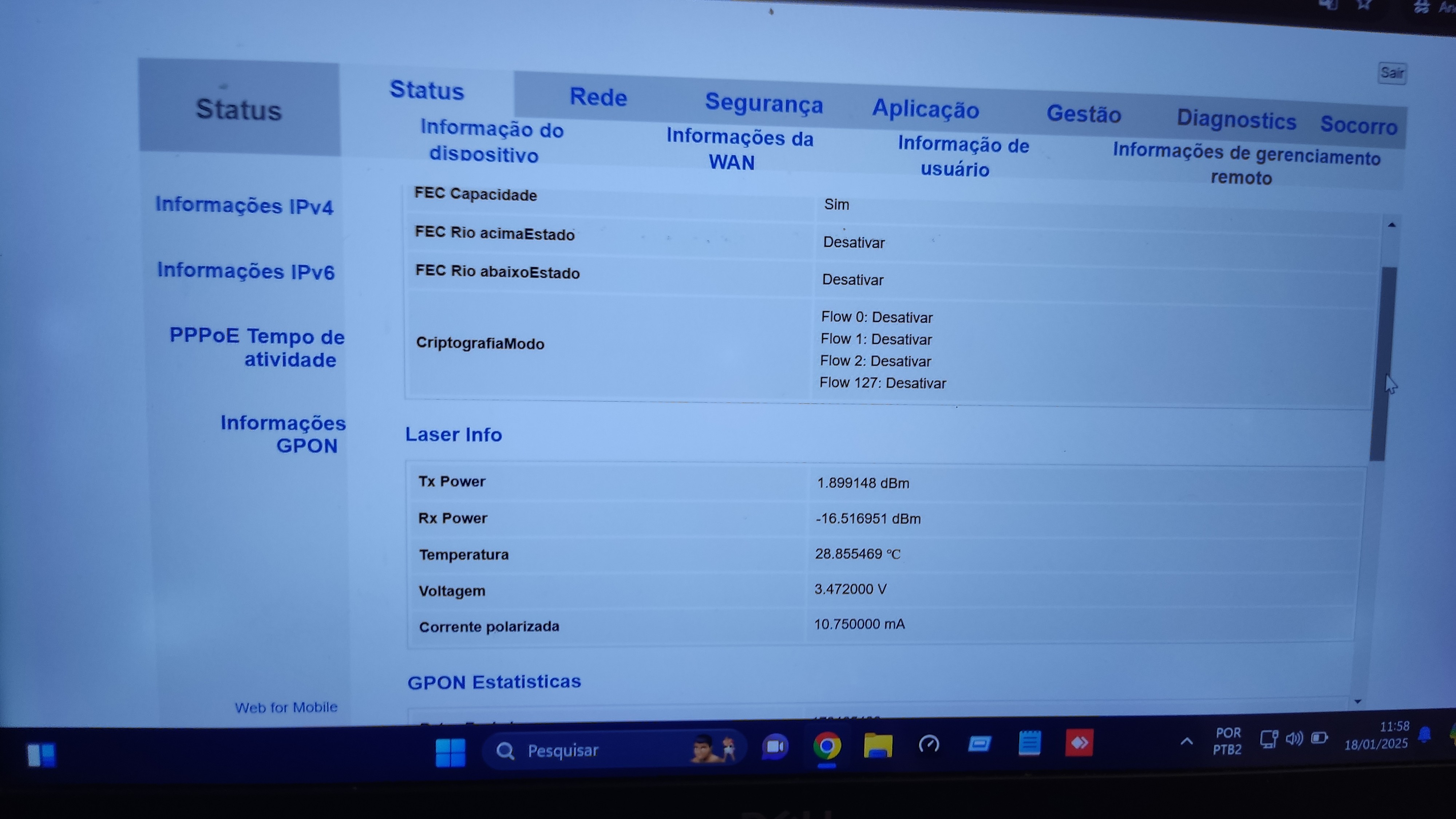
Task: Open the speedometer app in taskbar
Action: pos(929,744)
